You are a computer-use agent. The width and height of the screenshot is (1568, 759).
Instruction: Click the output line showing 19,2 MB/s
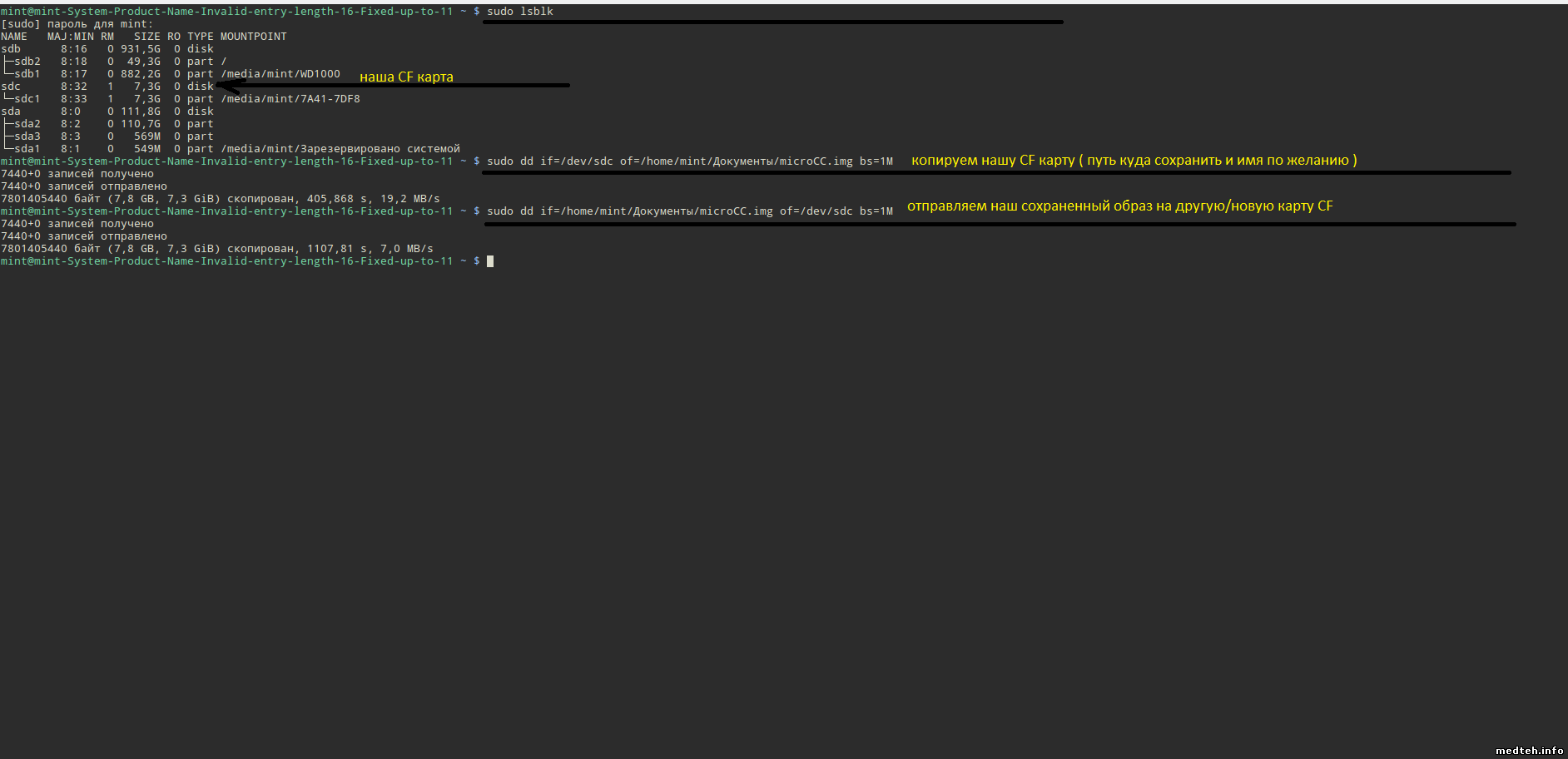[220, 199]
